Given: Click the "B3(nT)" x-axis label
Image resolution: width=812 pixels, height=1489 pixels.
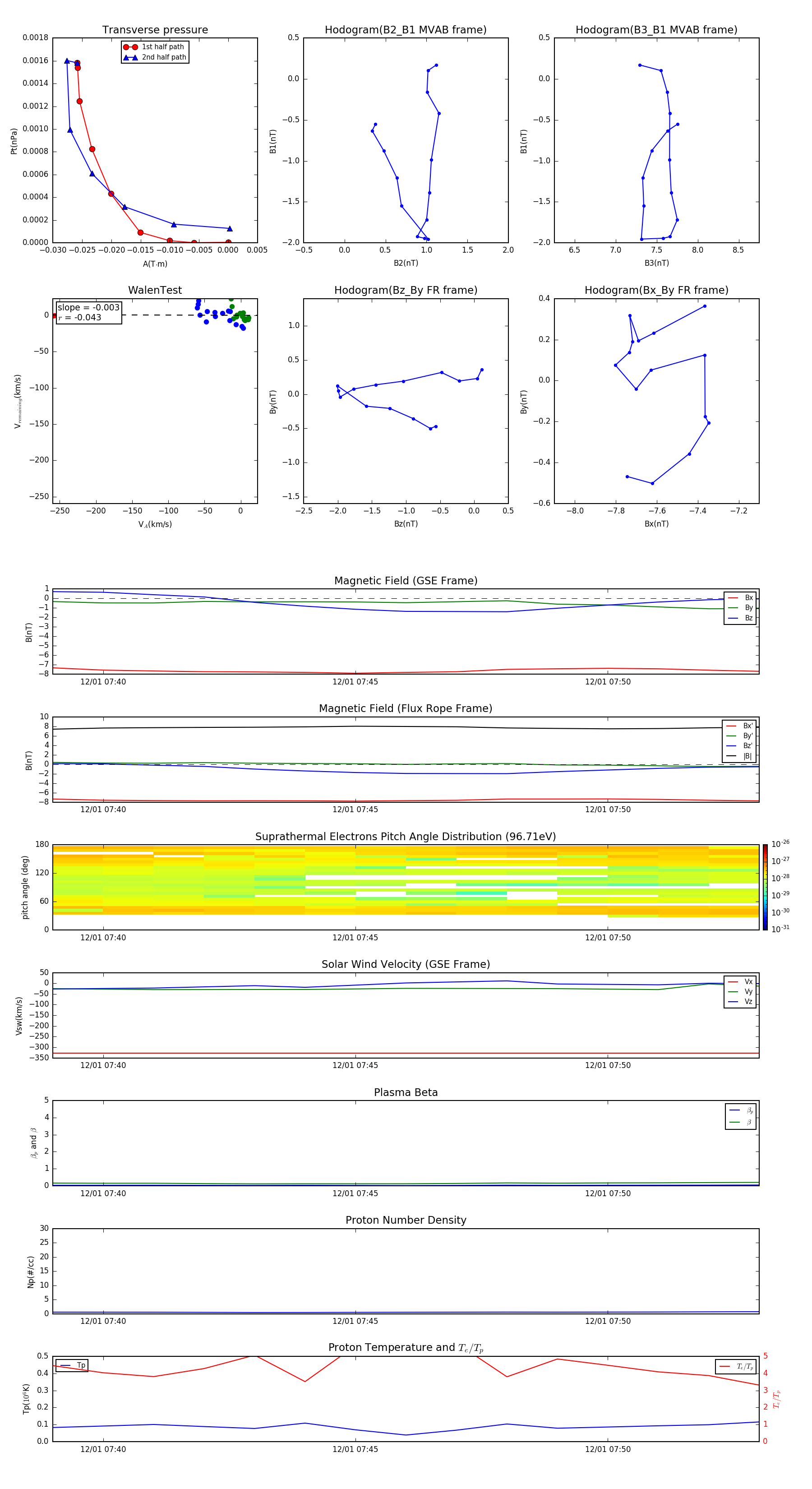Looking at the screenshot, I should pos(656,263).
